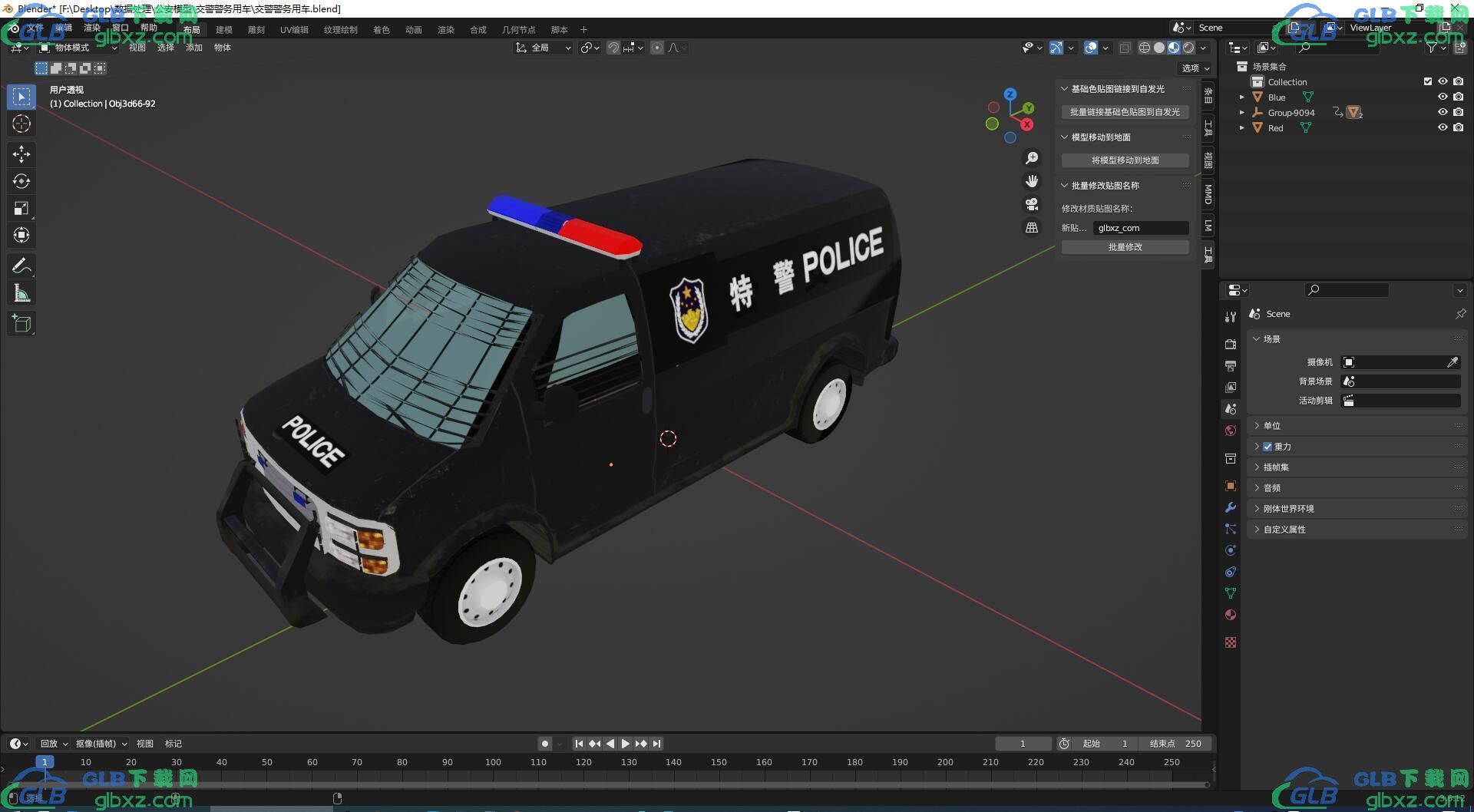Open the Render properties tab
The height and width of the screenshot is (812, 1474).
pos(1231,344)
